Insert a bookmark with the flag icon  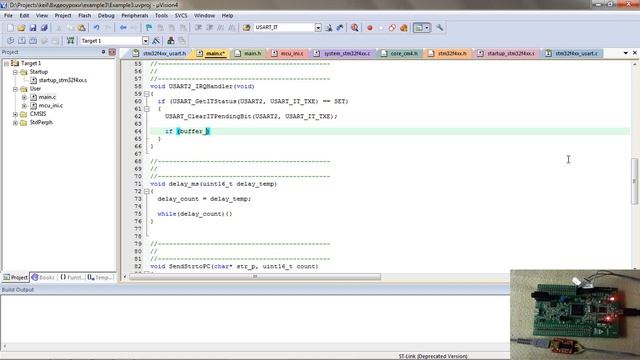tap(149, 28)
